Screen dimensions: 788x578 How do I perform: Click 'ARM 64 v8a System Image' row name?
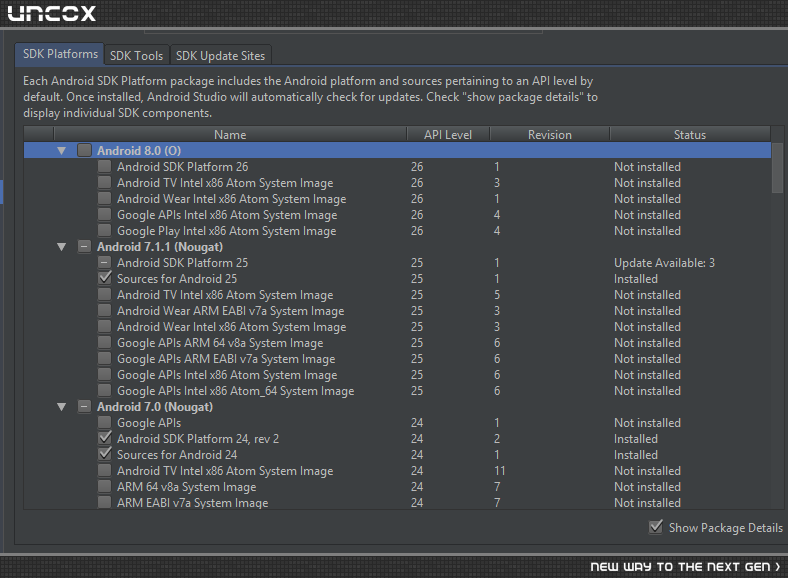(186, 487)
